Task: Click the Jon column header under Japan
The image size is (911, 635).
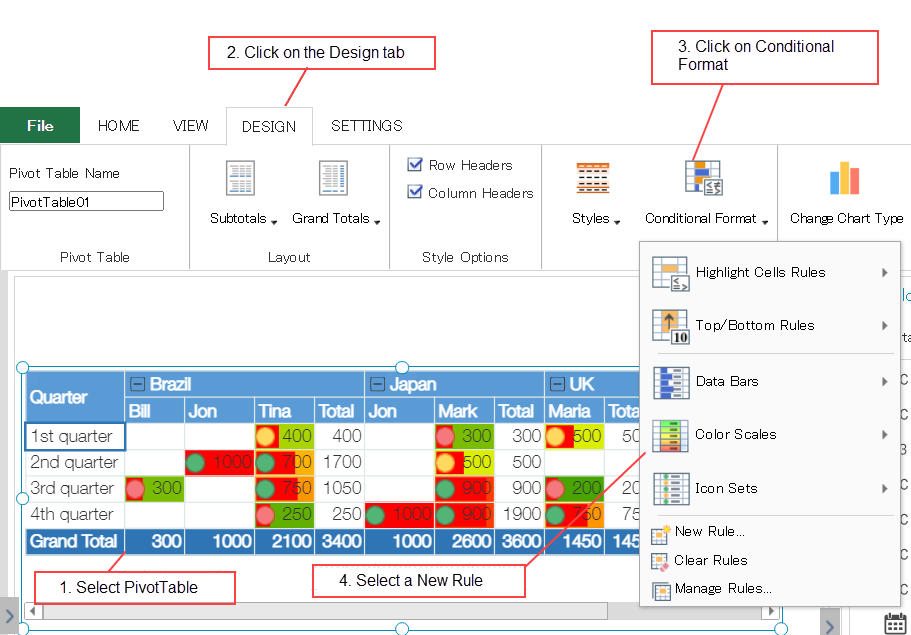Action: coord(400,411)
